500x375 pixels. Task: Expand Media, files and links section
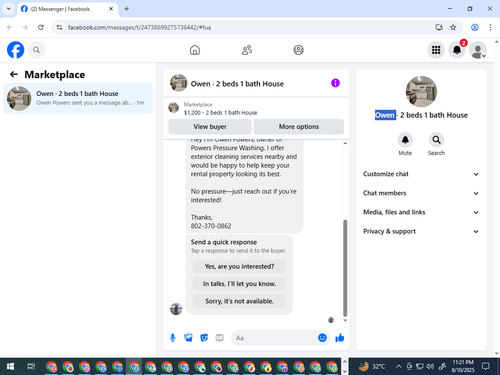tap(421, 212)
